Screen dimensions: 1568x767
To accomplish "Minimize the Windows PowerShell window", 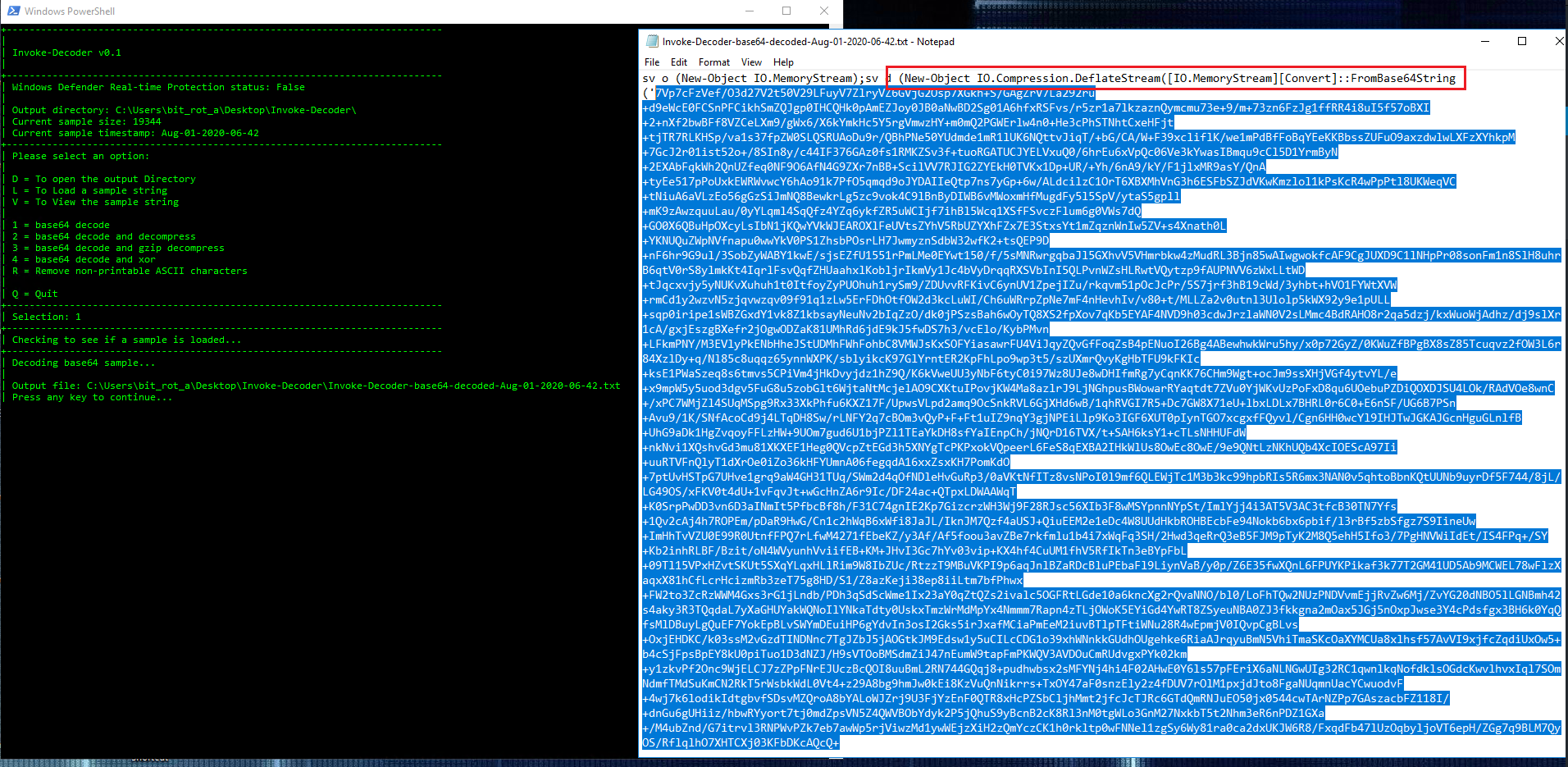I will pyautogui.click(x=749, y=11).
